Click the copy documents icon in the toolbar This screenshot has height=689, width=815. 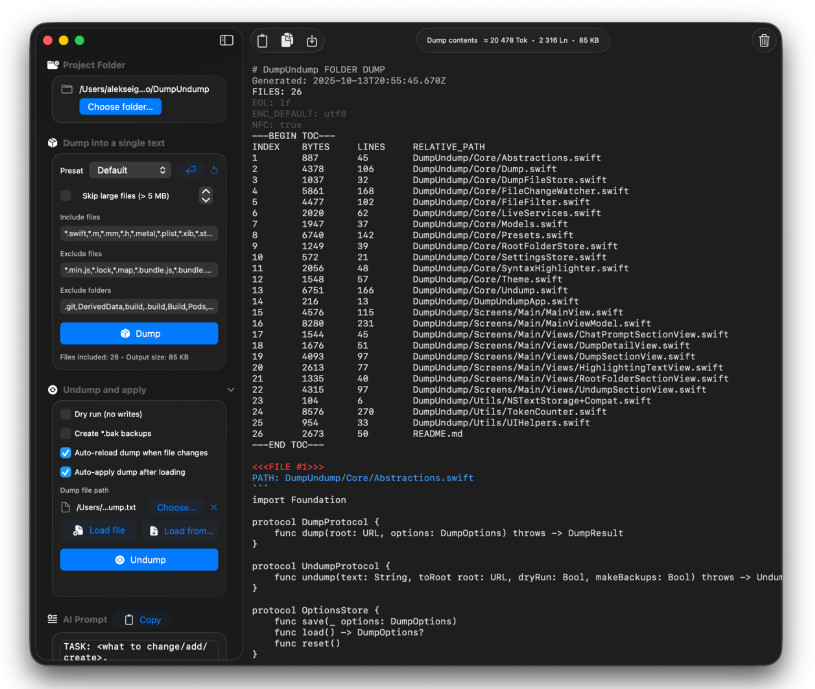[x=287, y=40]
